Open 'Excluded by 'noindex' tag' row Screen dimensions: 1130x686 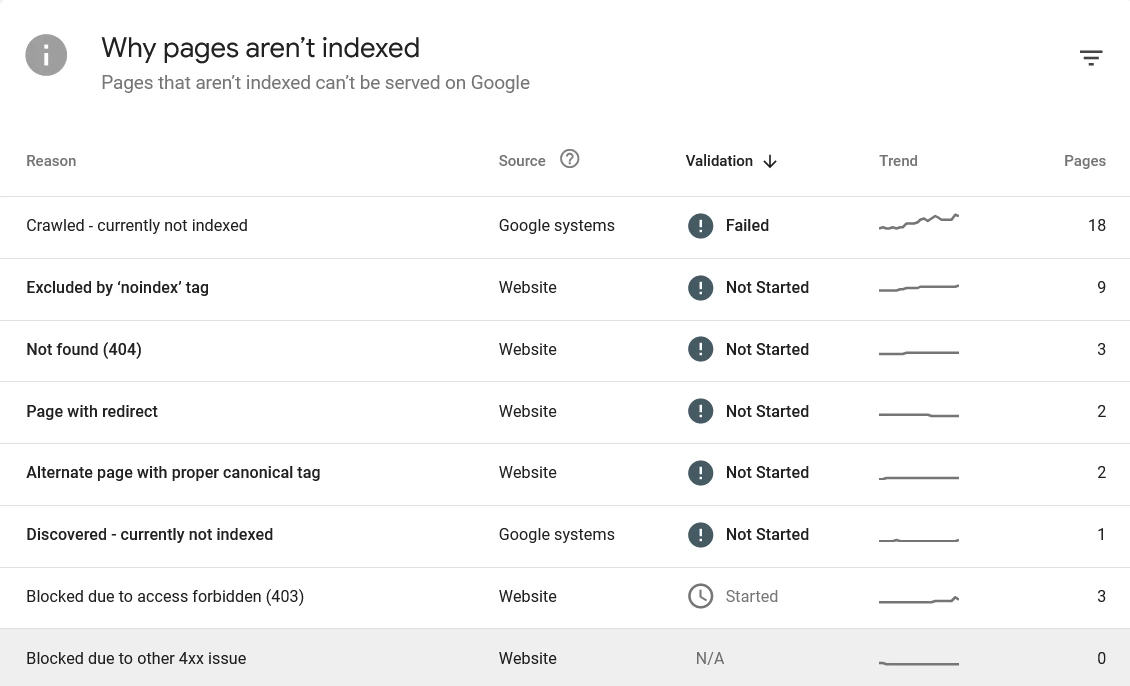[565, 289]
